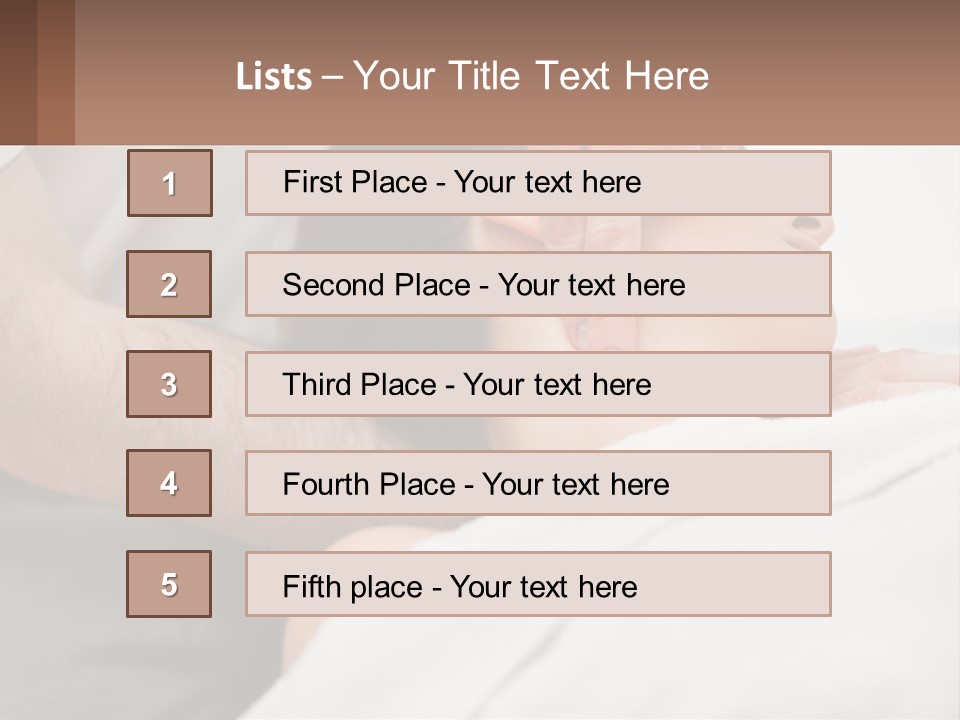This screenshot has height=720, width=960.
Task: Click the text 'Fourth Place - Your text here'
Action: 476,484
